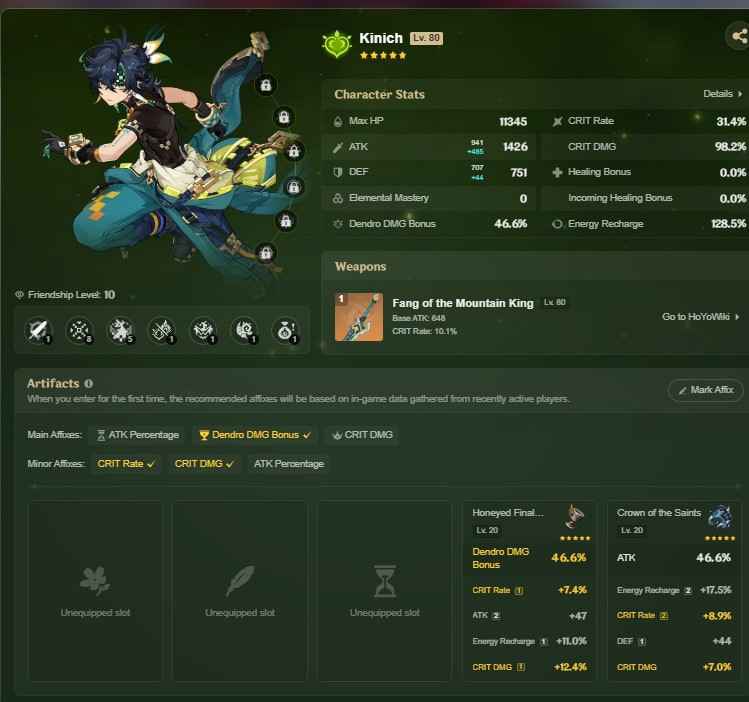Toggle CRIT DMG main affix

[363, 435]
